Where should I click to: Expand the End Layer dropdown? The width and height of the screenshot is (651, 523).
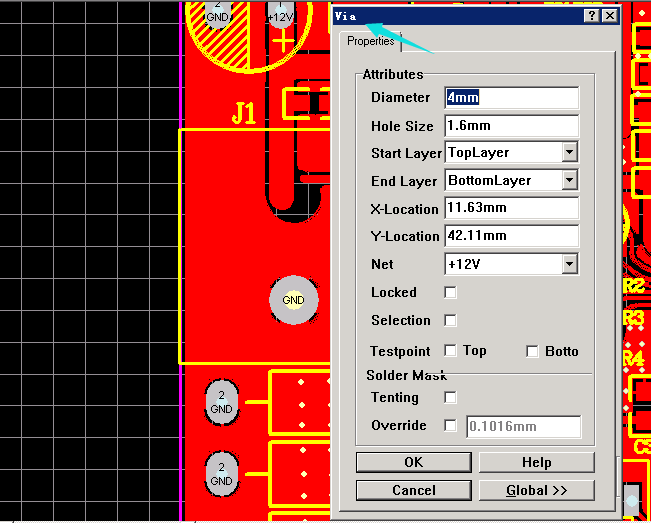(569, 181)
